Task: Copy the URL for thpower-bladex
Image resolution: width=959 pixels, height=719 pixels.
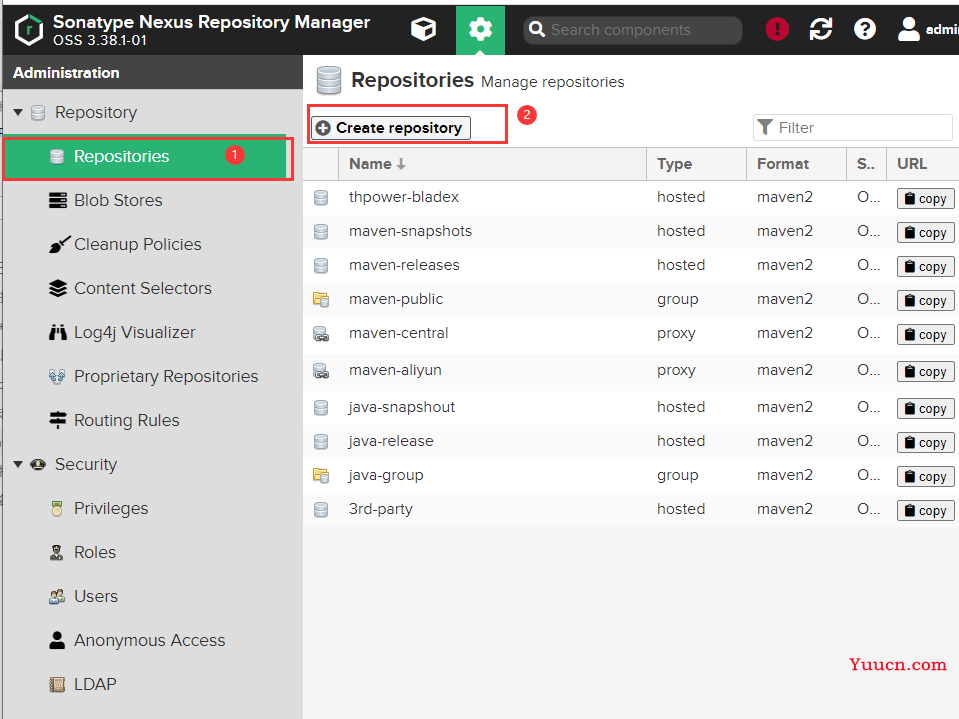Action: pos(925,199)
